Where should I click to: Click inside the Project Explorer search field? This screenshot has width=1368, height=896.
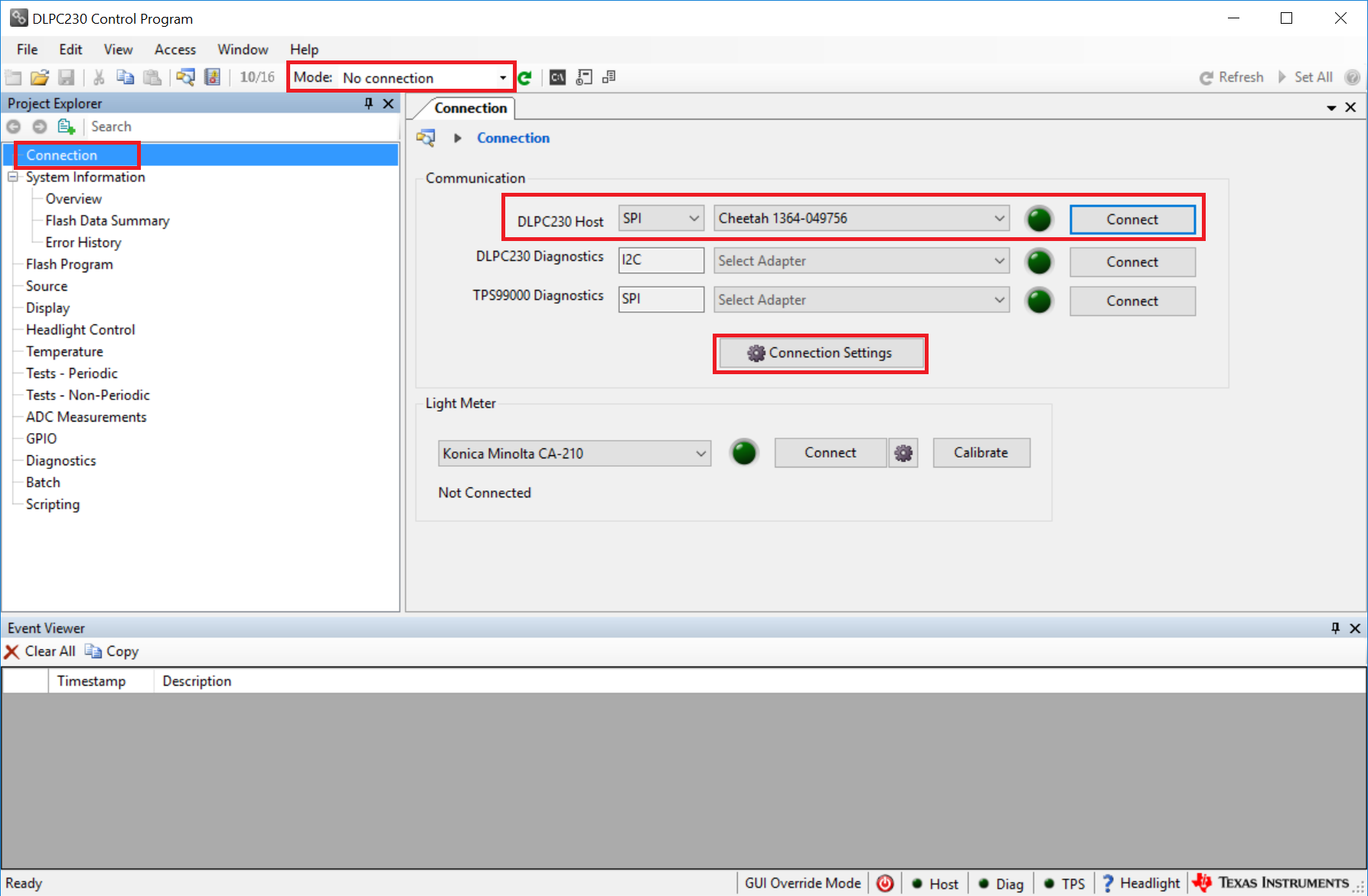click(x=230, y=126)
